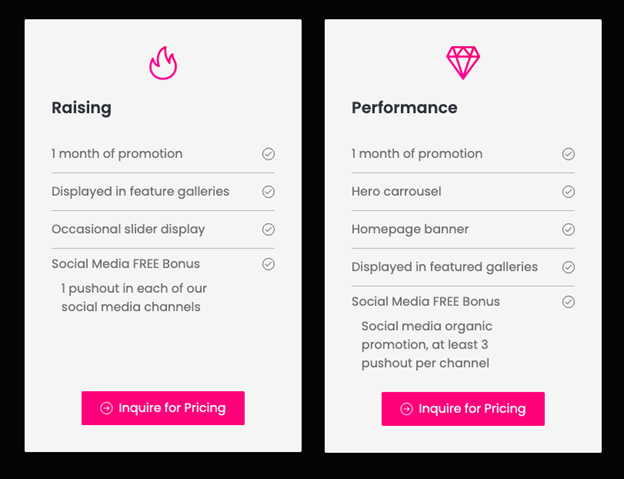Click checkmark beside Performance's 1 month of promotion
Image resolution: width=624 pixels, height=479 pixels.
[x=568, y=154]
